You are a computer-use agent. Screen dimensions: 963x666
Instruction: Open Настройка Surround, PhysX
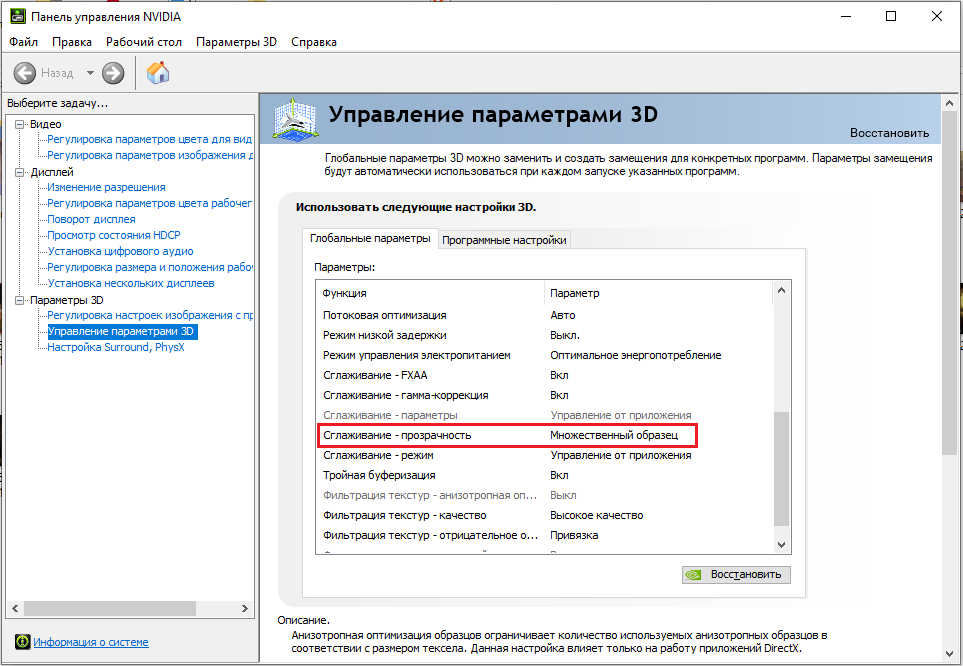click(115, 347)
